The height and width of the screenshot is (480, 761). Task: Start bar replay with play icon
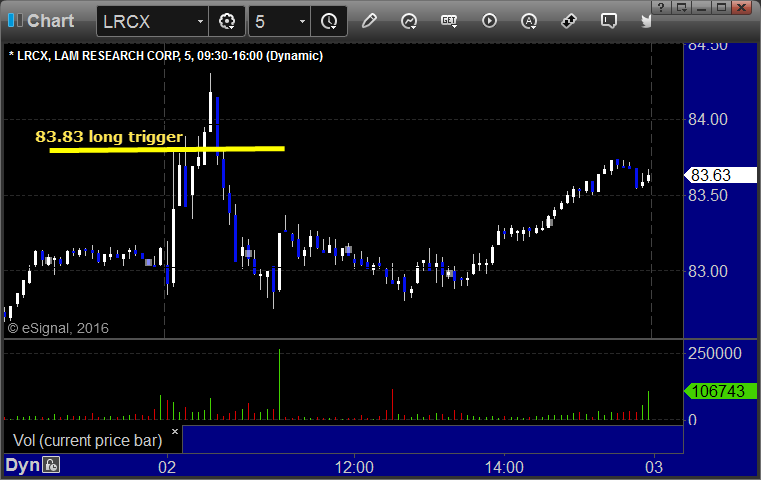point(489,21)
